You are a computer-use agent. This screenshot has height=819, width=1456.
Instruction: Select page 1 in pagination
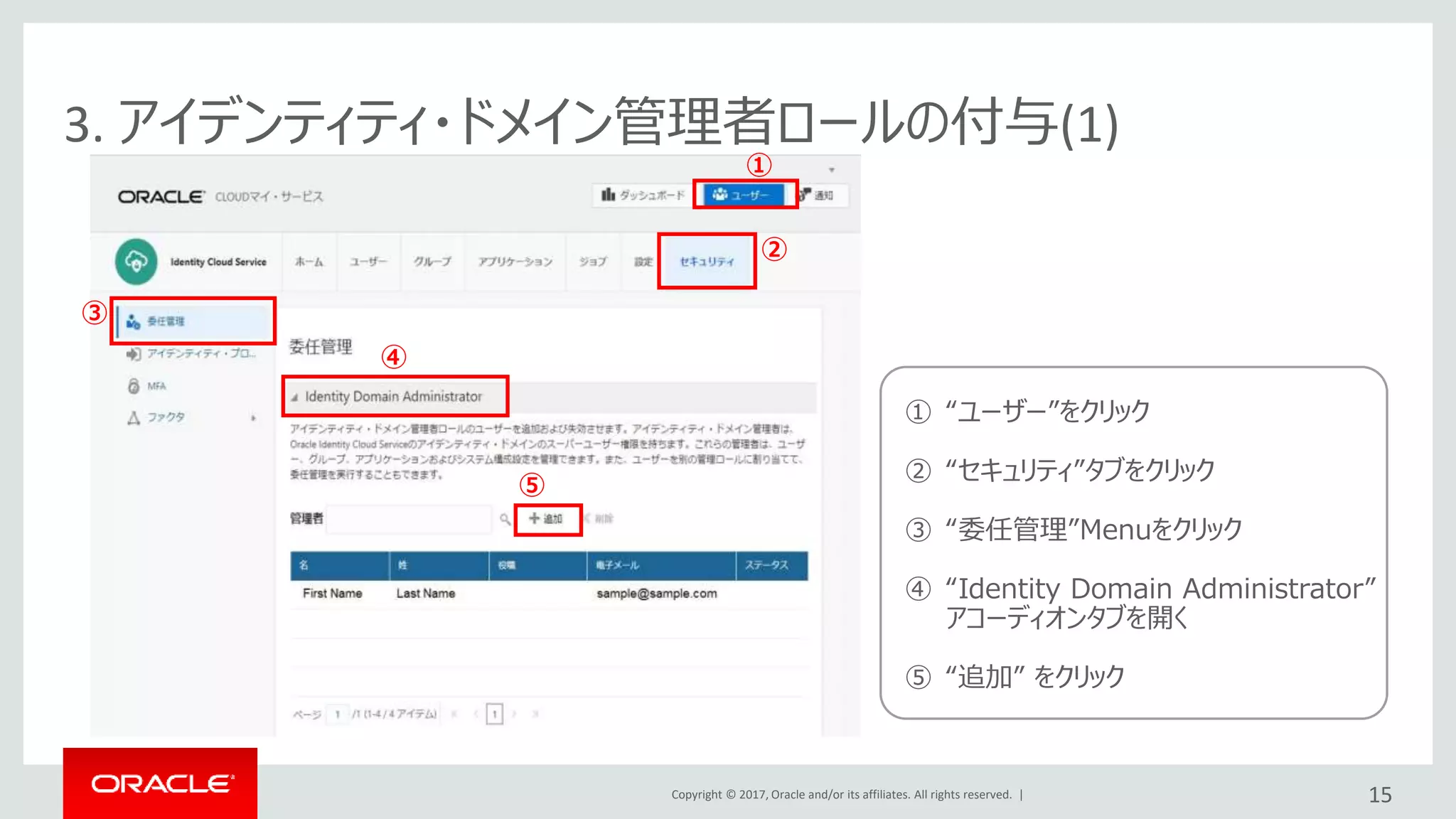point(495,714)
